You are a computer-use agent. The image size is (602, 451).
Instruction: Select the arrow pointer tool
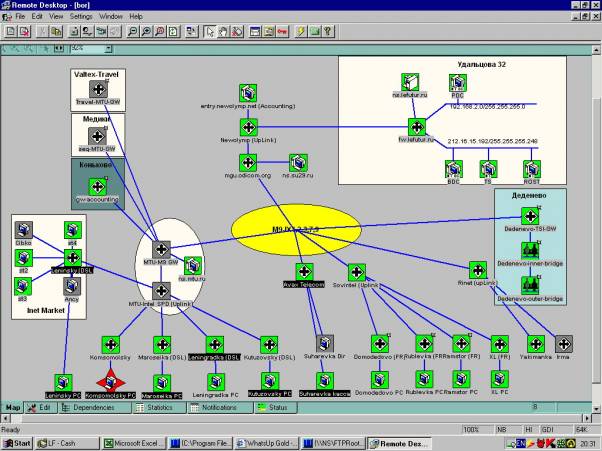pyautogui.click(x=209, y=31)
